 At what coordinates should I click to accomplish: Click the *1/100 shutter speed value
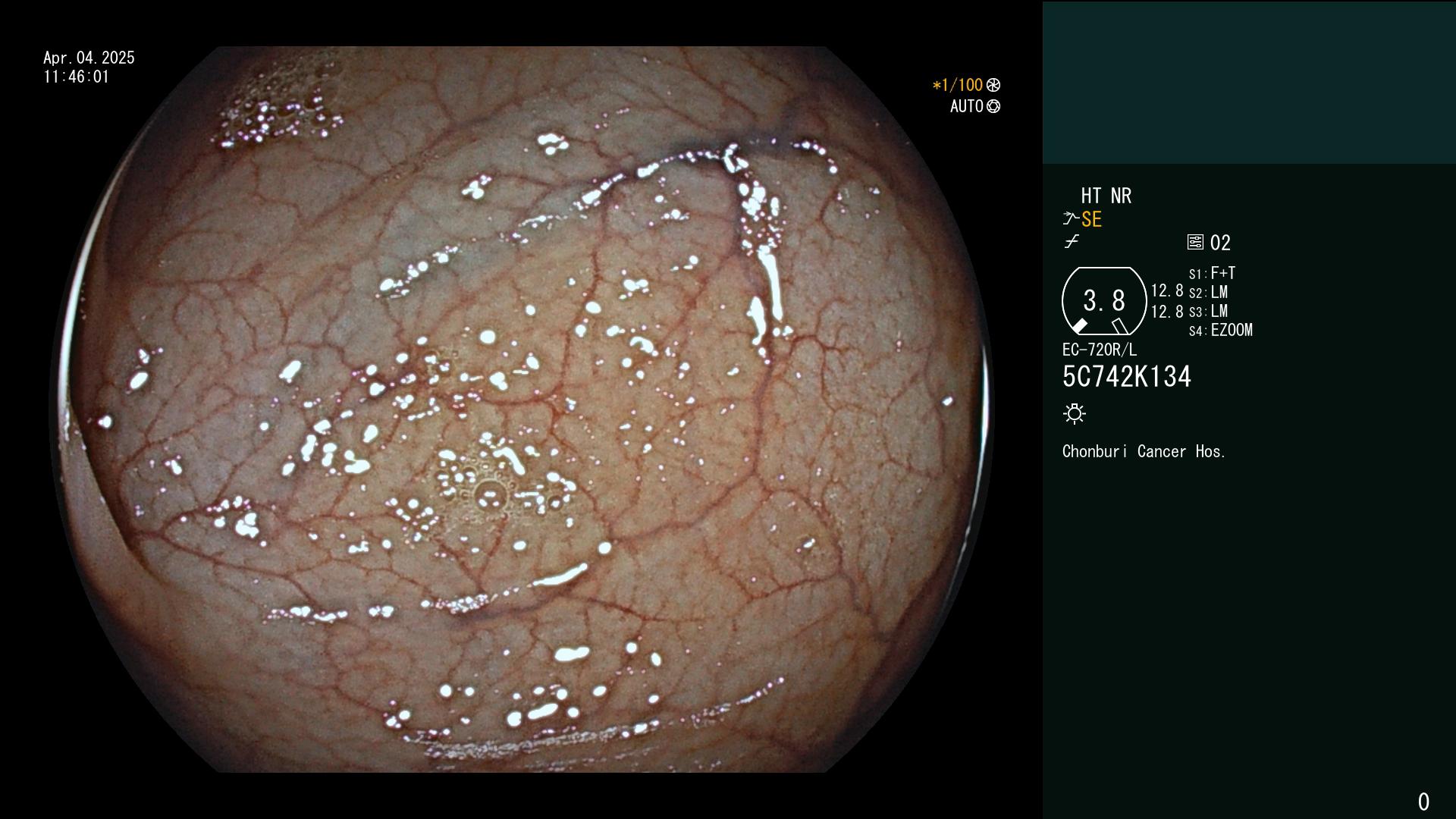pyautogui.click(x=958, y=85)
